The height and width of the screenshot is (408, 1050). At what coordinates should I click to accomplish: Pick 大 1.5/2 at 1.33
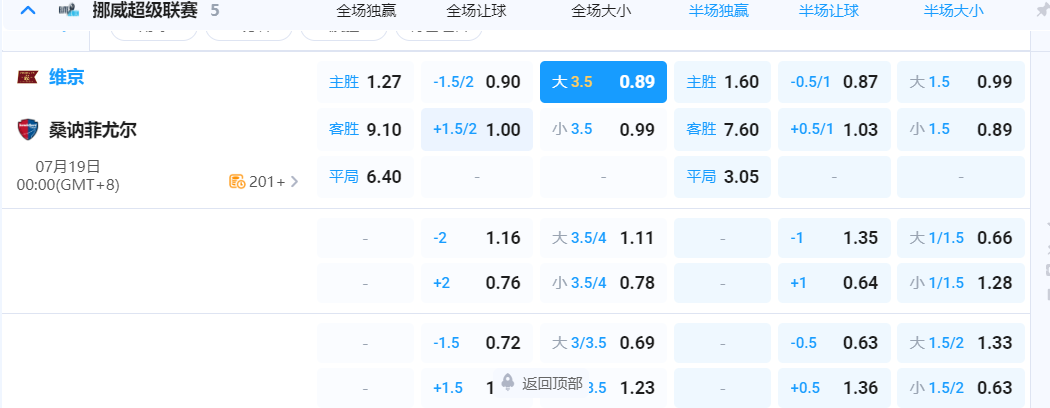[961, 343]
